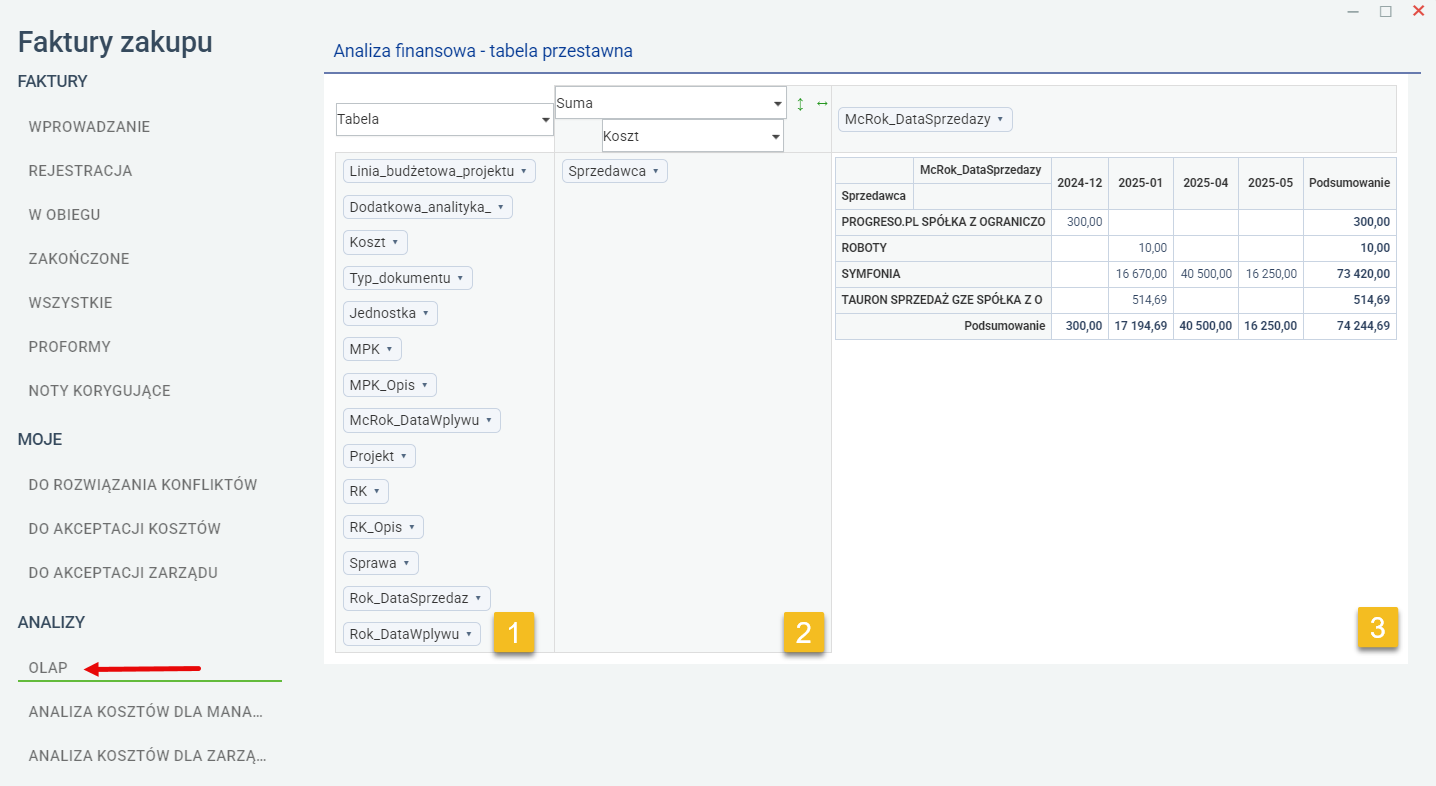Click the 73 420,00 row total

1350,274
